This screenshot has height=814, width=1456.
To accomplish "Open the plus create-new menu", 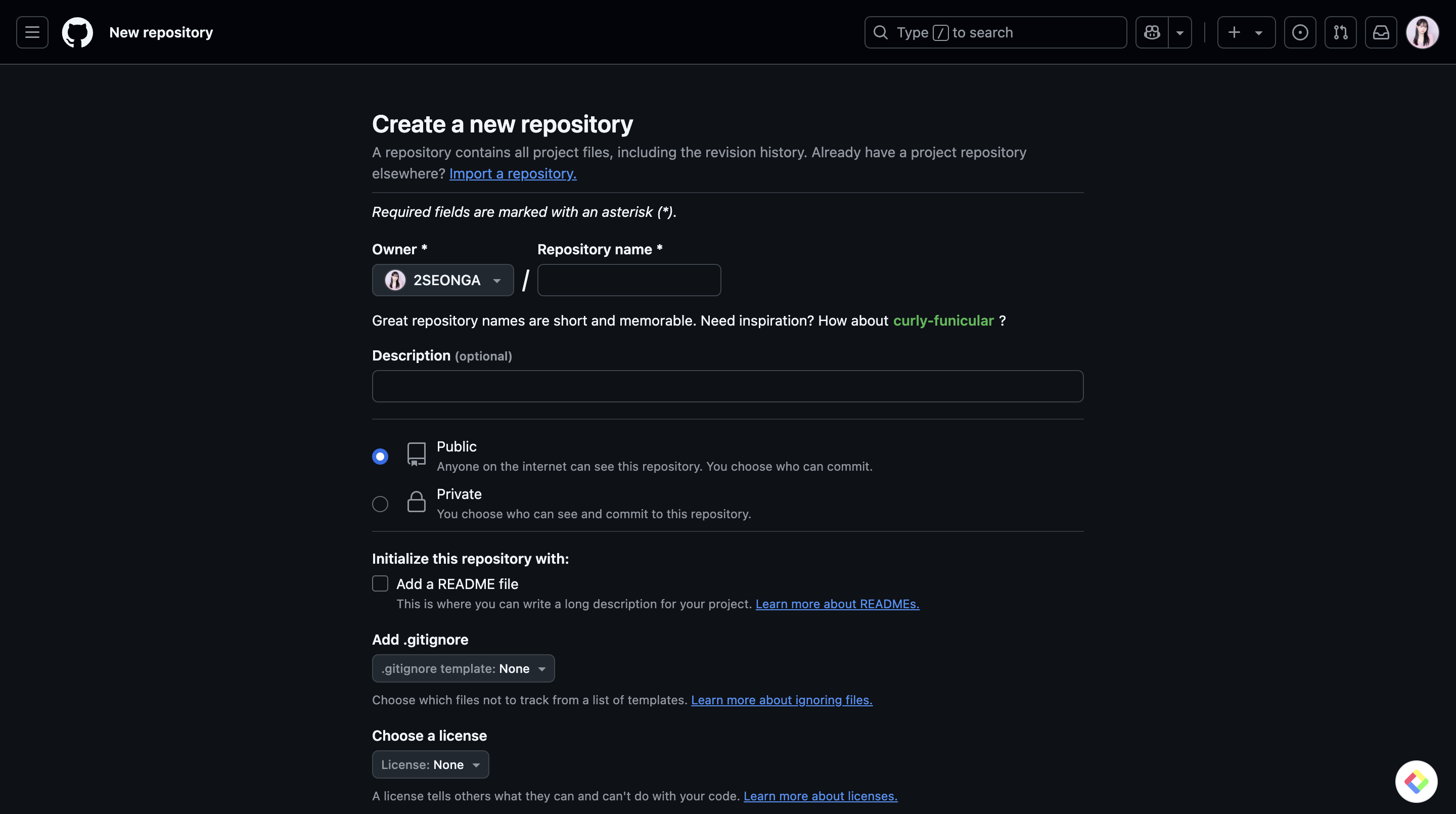I will coord(1246,32).
